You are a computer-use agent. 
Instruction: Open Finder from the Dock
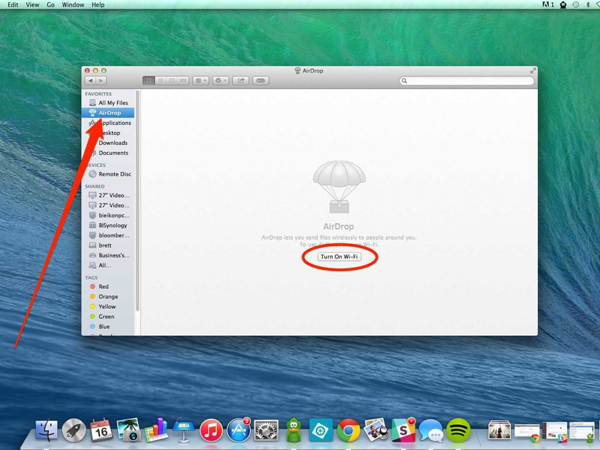46,430
